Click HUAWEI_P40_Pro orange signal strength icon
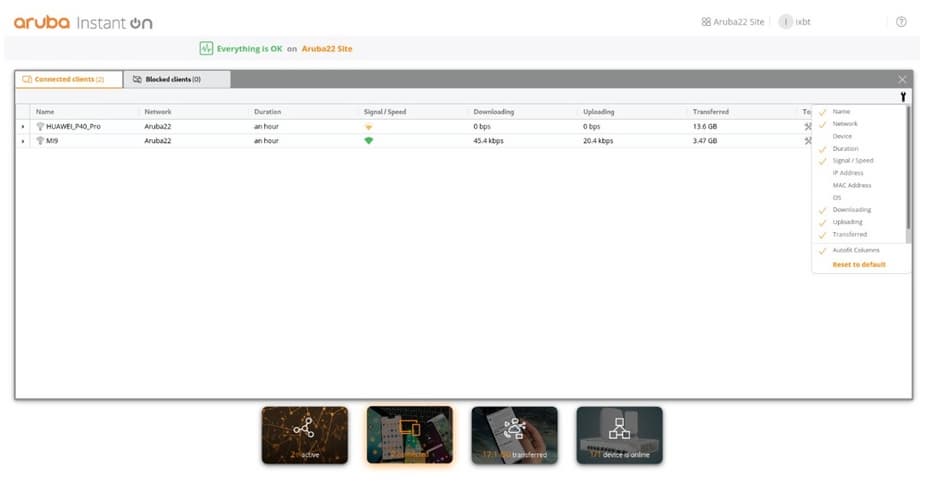937x484 pixels. click(x=369, y=127)
